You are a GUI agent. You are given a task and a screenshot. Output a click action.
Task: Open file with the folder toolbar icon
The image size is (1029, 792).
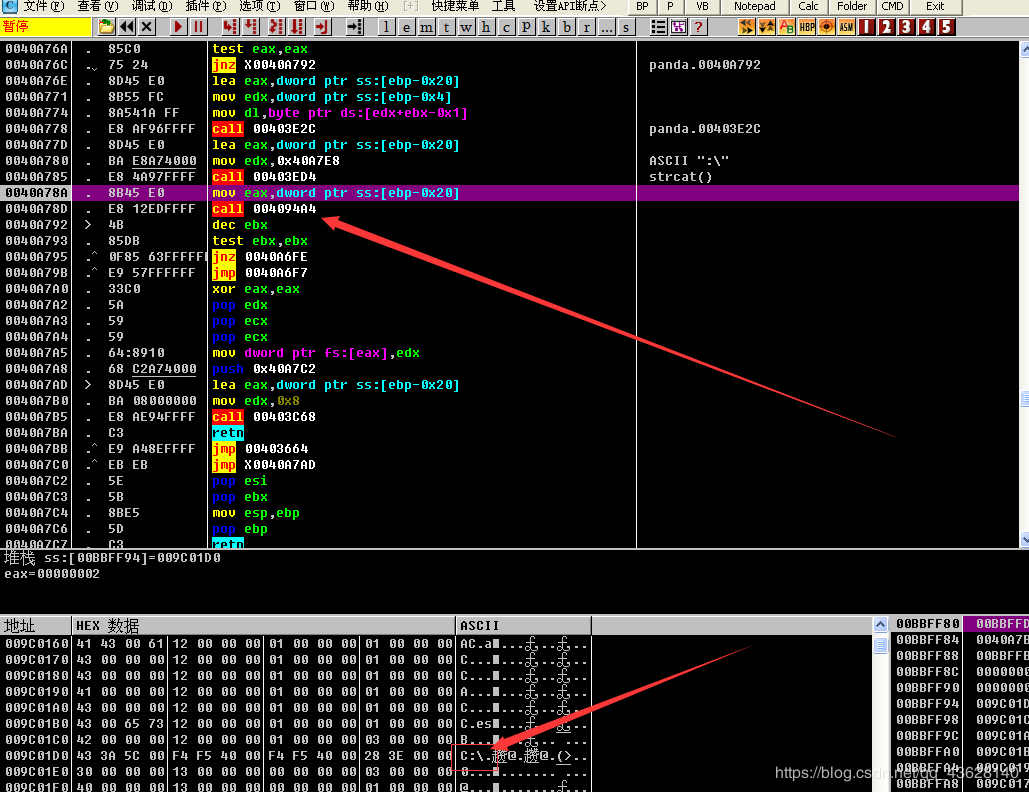pos(106,27)
